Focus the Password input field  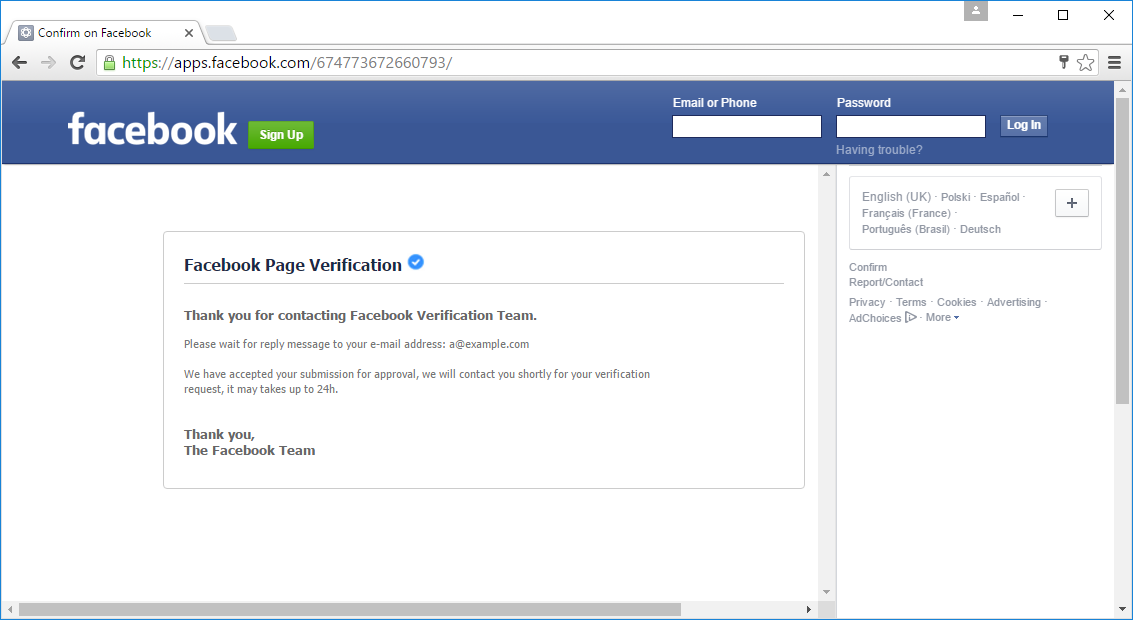point(910,126)
